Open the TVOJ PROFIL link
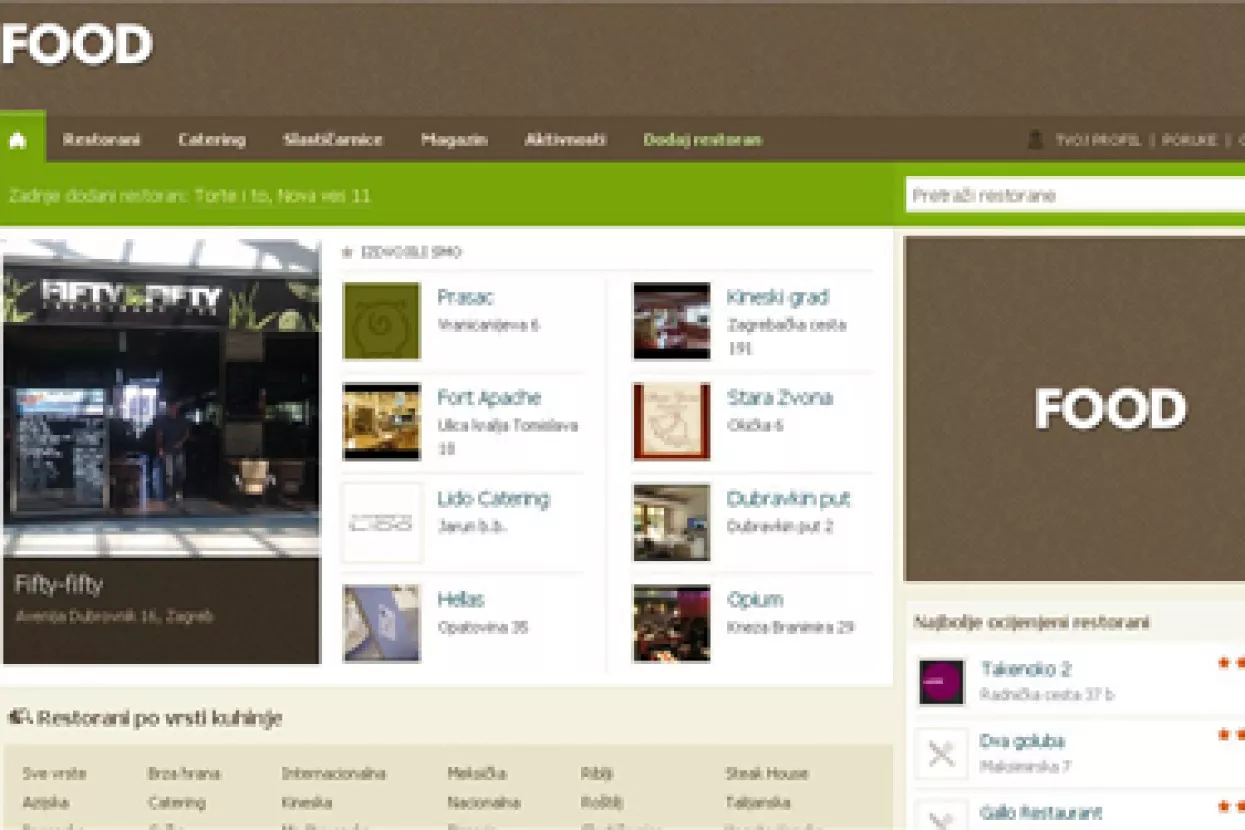This screenshot has width=1245, height=830. coord(1098,141)
